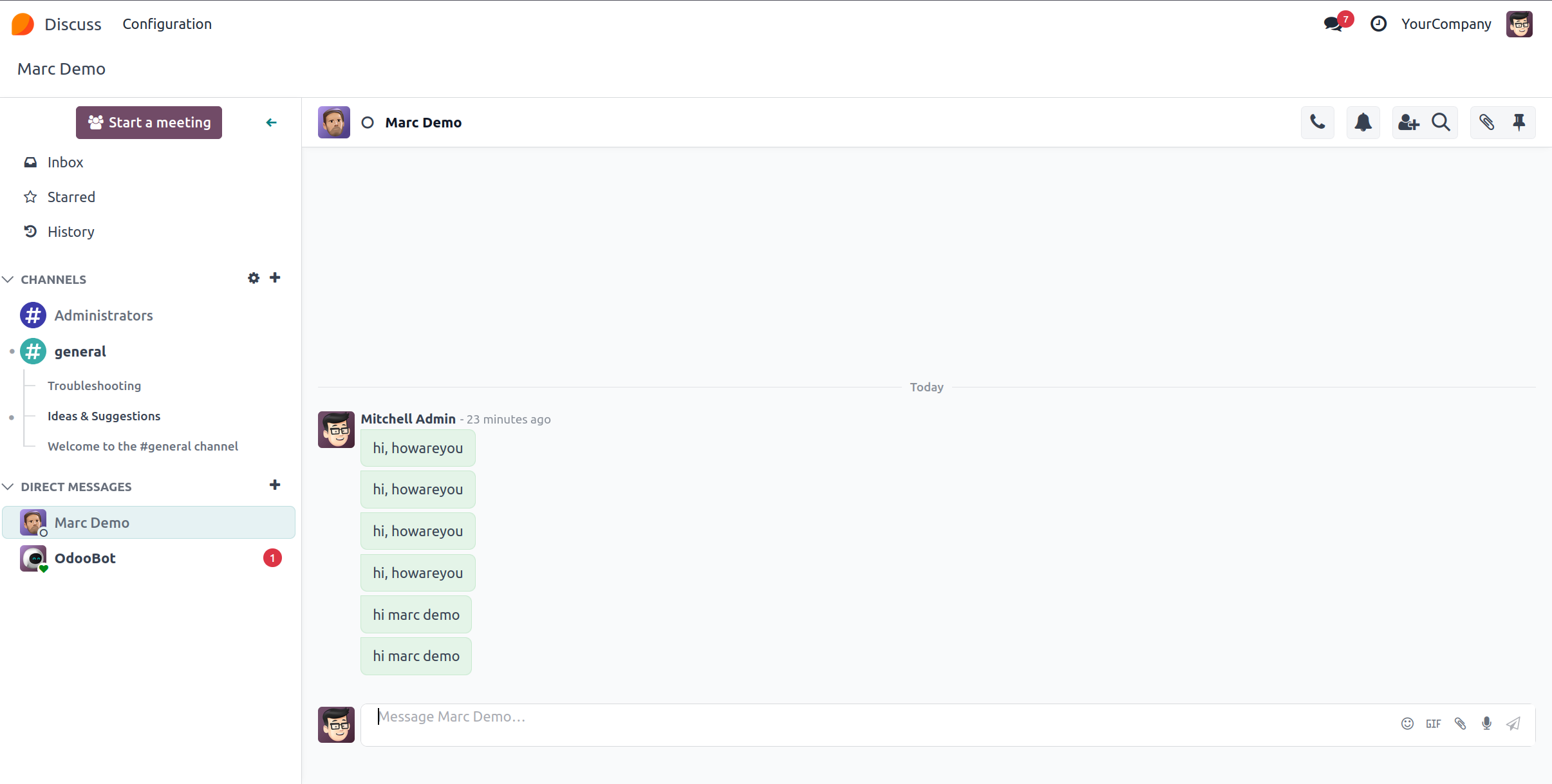Open pinned messages pin icon
1552x784 pixels.
(1519, 122)
